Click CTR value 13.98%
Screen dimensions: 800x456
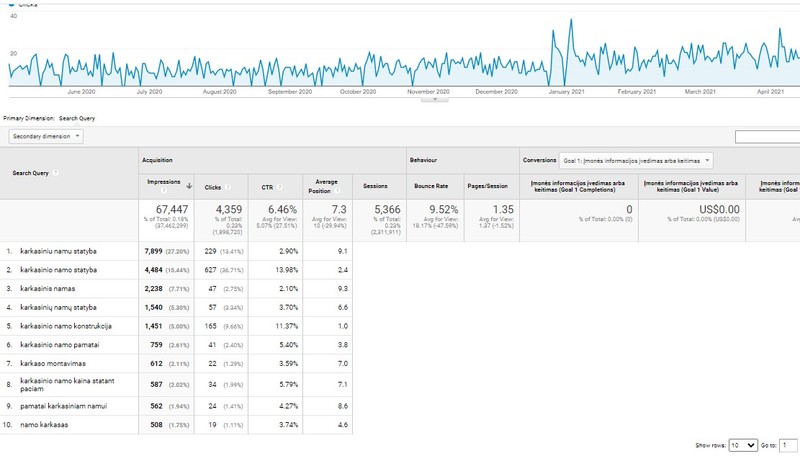tap(286, 270)
